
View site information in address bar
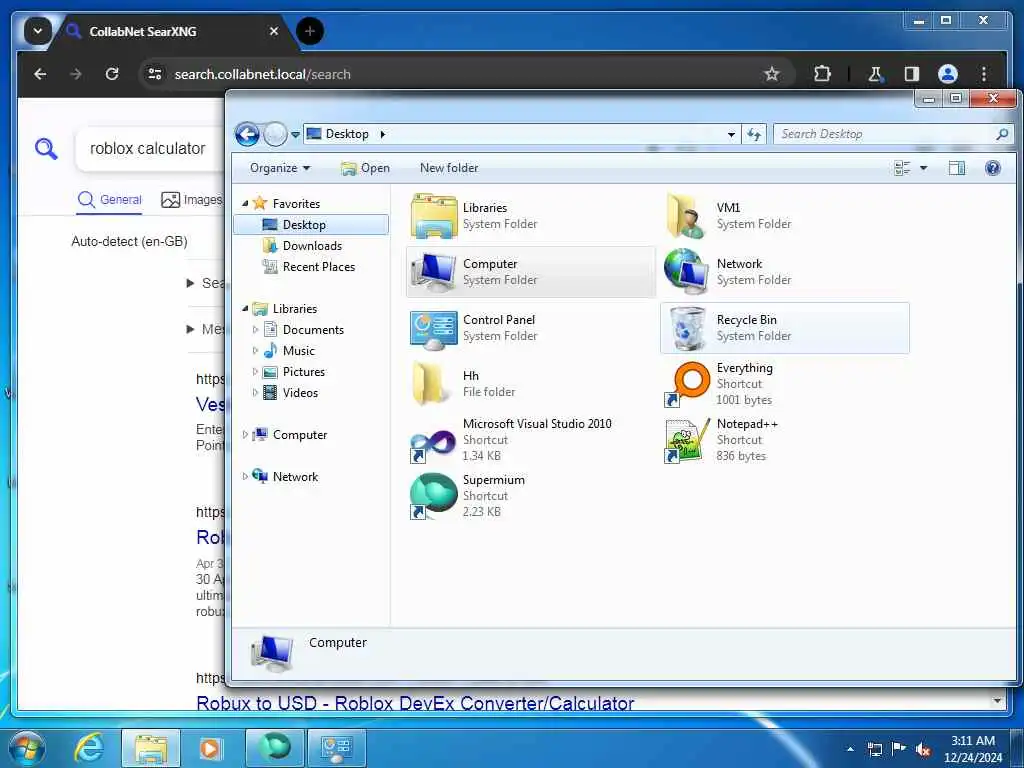154,74
